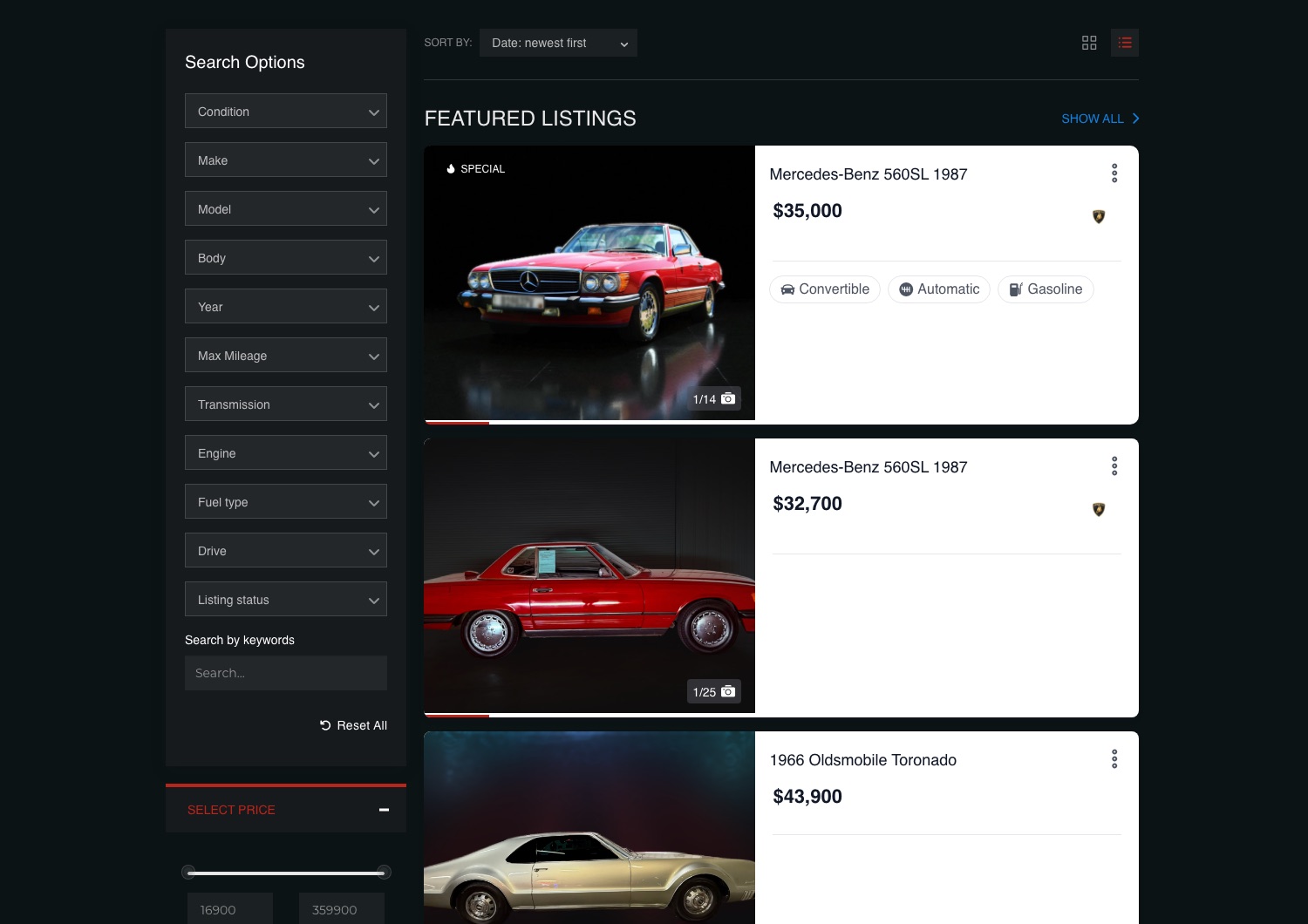Click dealer badge on $32,700 listing
Screen dimensions: 1308x924
coord(1099,509)
